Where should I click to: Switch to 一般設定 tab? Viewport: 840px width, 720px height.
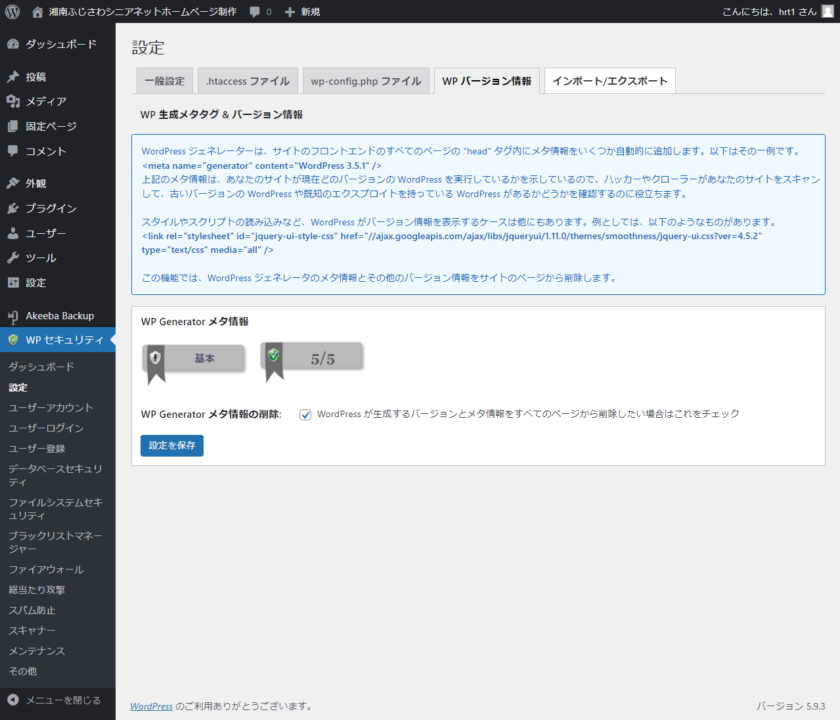(164, 81)
